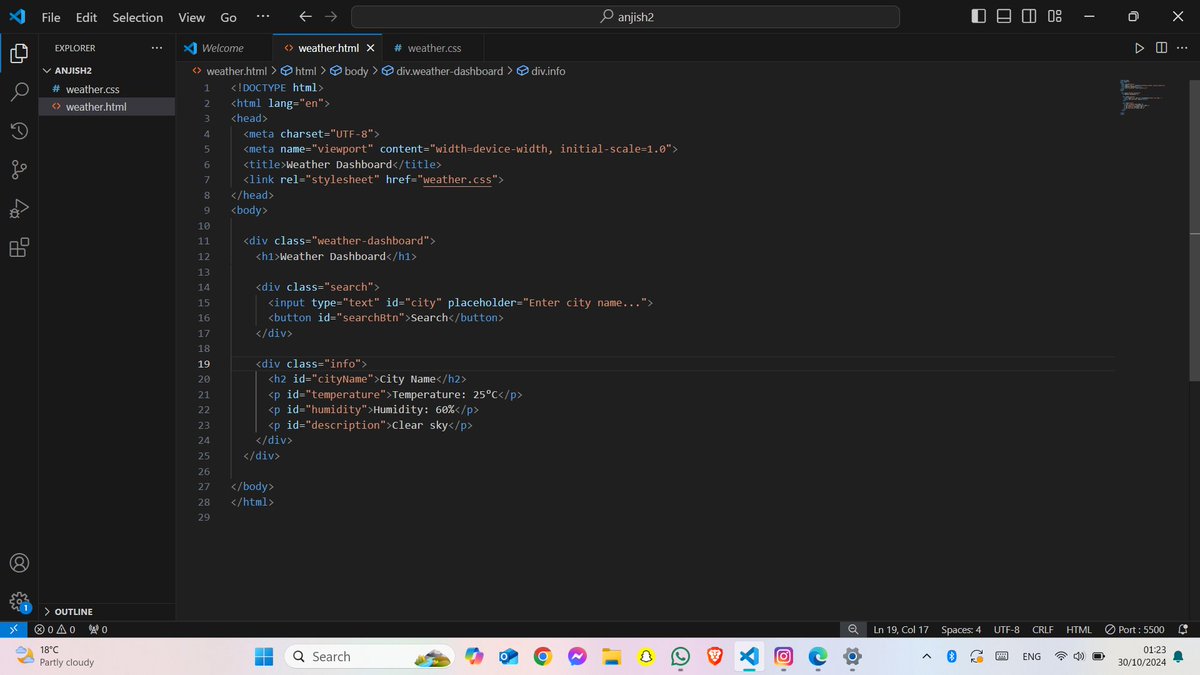Click the Explorer views ellipsis menu
The height and width of the screenshot is (675, 1200).
click(156, 47)
